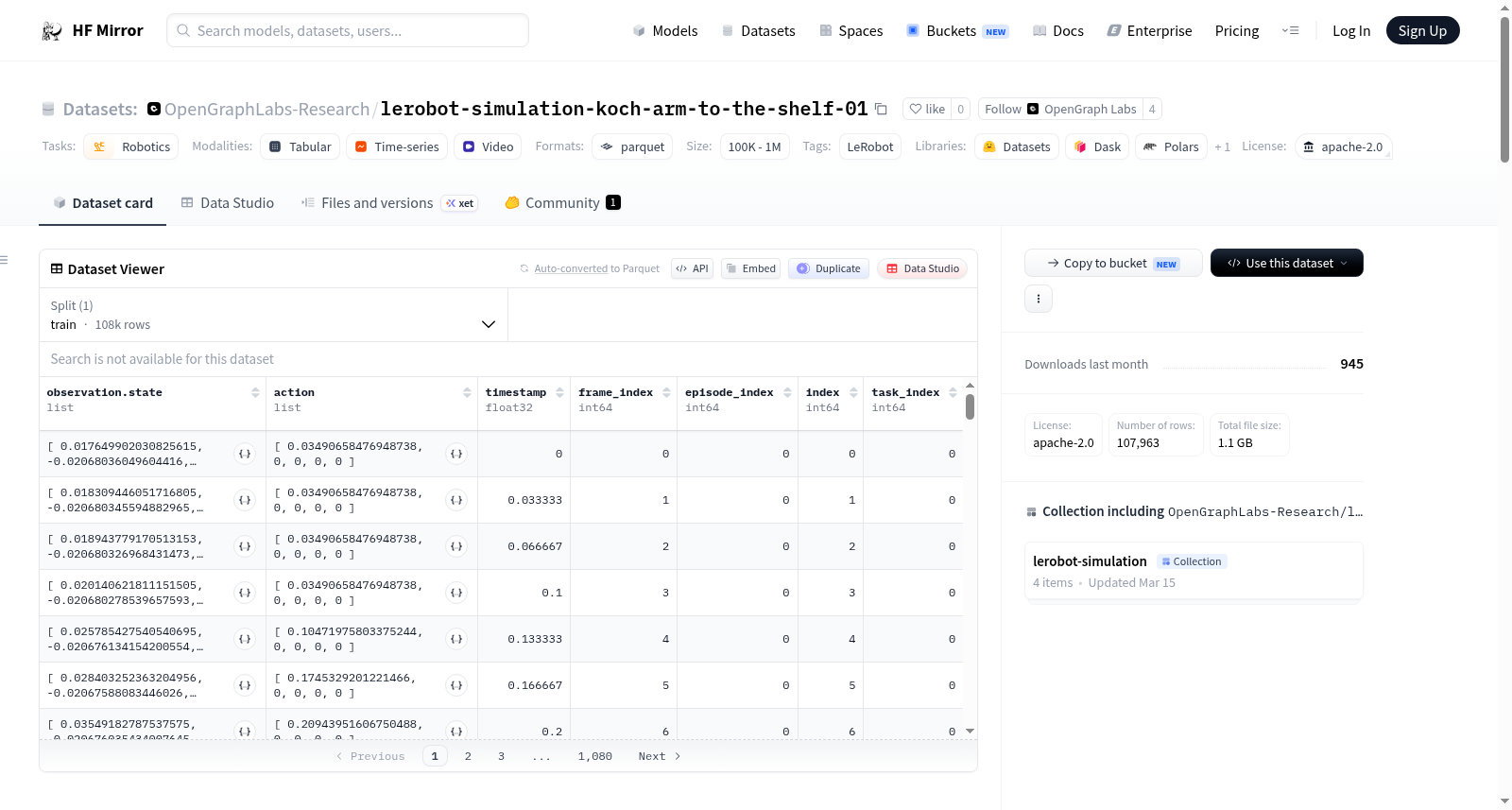Expand observation.state JSON in timestamp 0.066667 row
1512x810 pixels.
click(x=245, y=546)
